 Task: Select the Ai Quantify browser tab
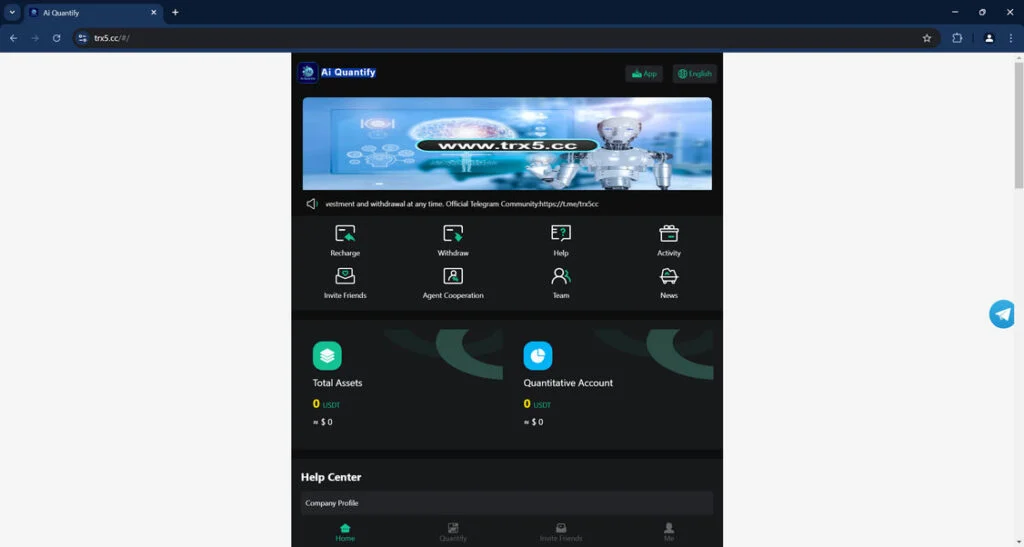pyautogui.click(x=93, y=12)
